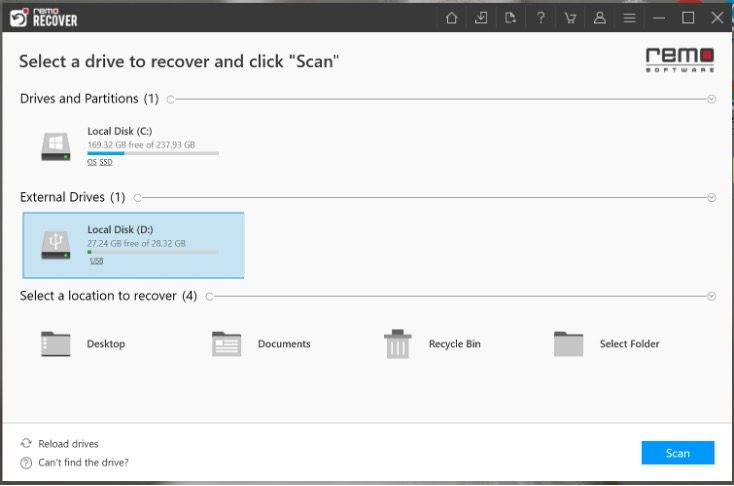Choose the Desktop folder icon
Image resolution: width=734 pixels, height=486 pixels.
pos(56,344)
